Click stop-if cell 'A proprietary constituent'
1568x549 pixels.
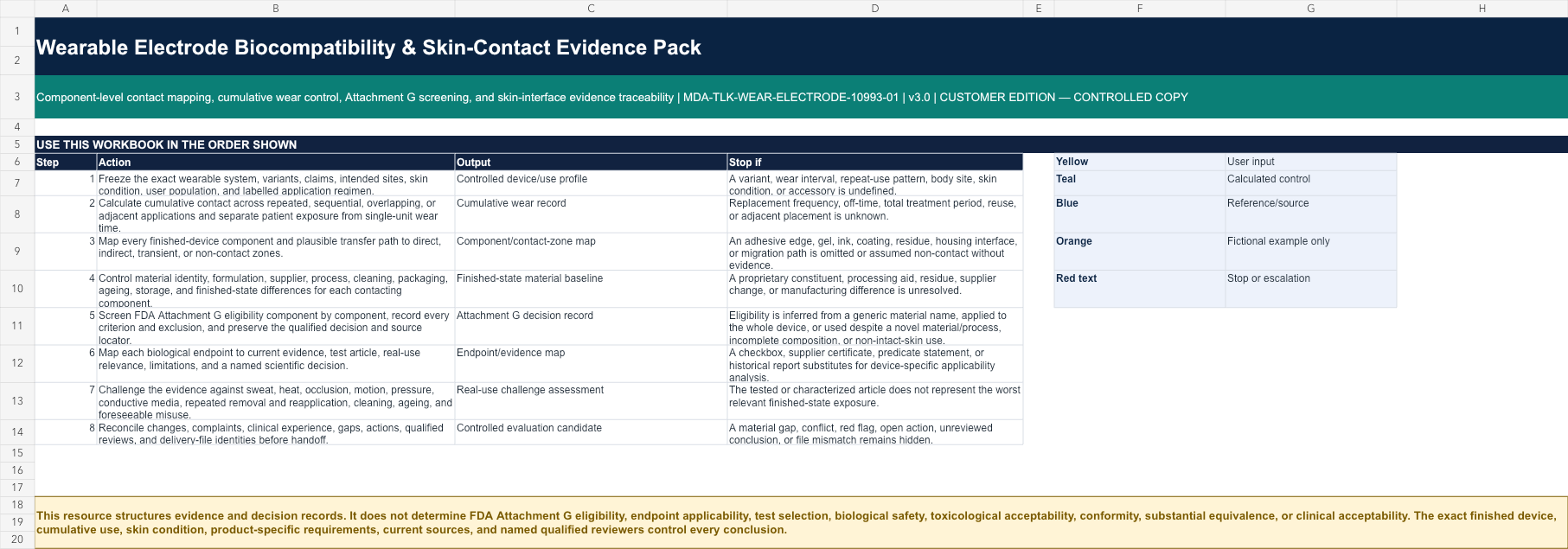coord(875,289)
